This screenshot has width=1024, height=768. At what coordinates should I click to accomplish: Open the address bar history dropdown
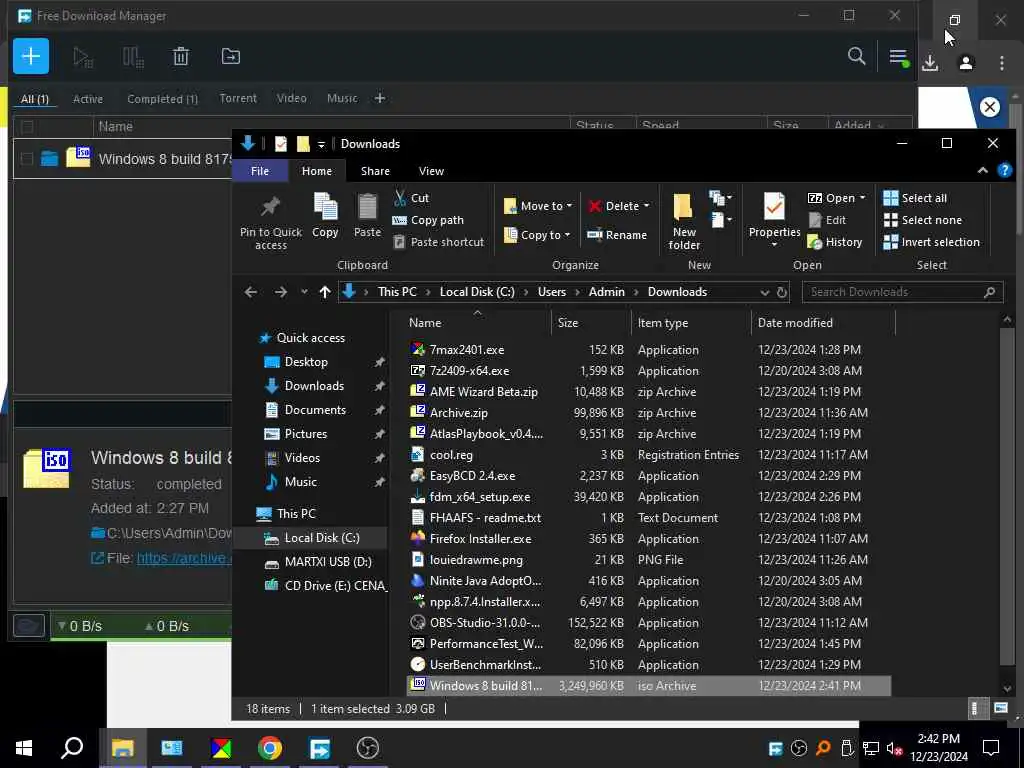pos(765,293)
